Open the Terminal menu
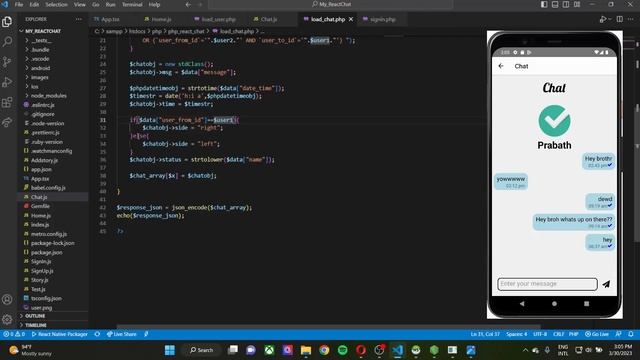 coord(132,4)
